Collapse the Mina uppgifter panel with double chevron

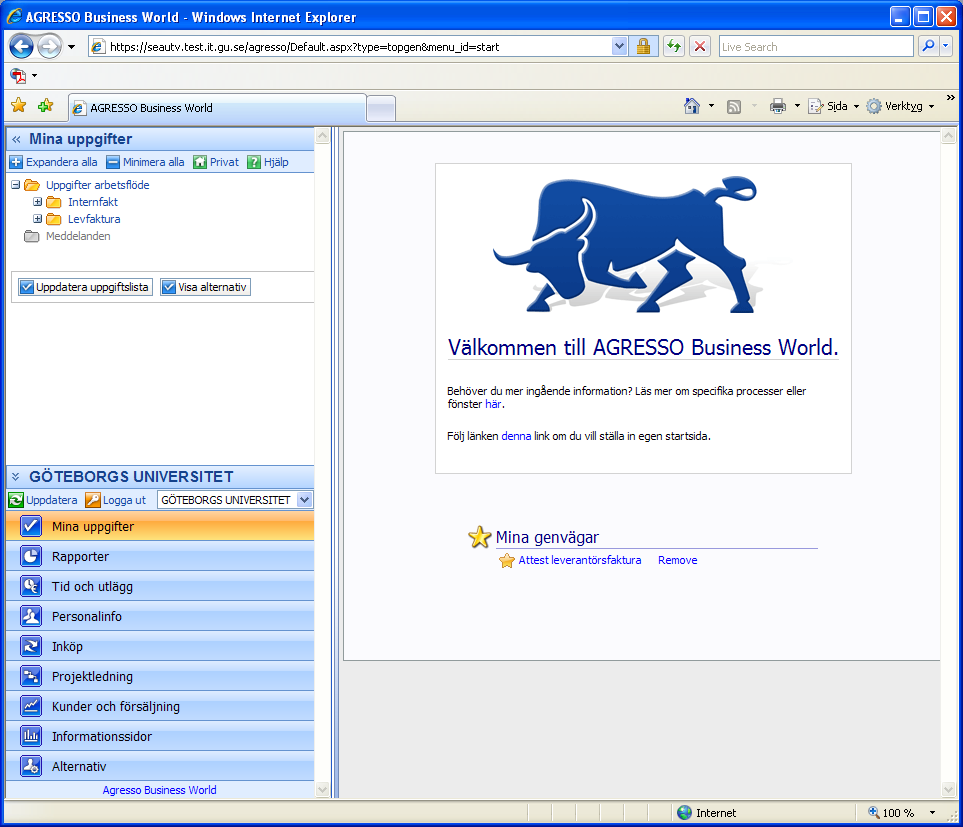coord(16,139)
